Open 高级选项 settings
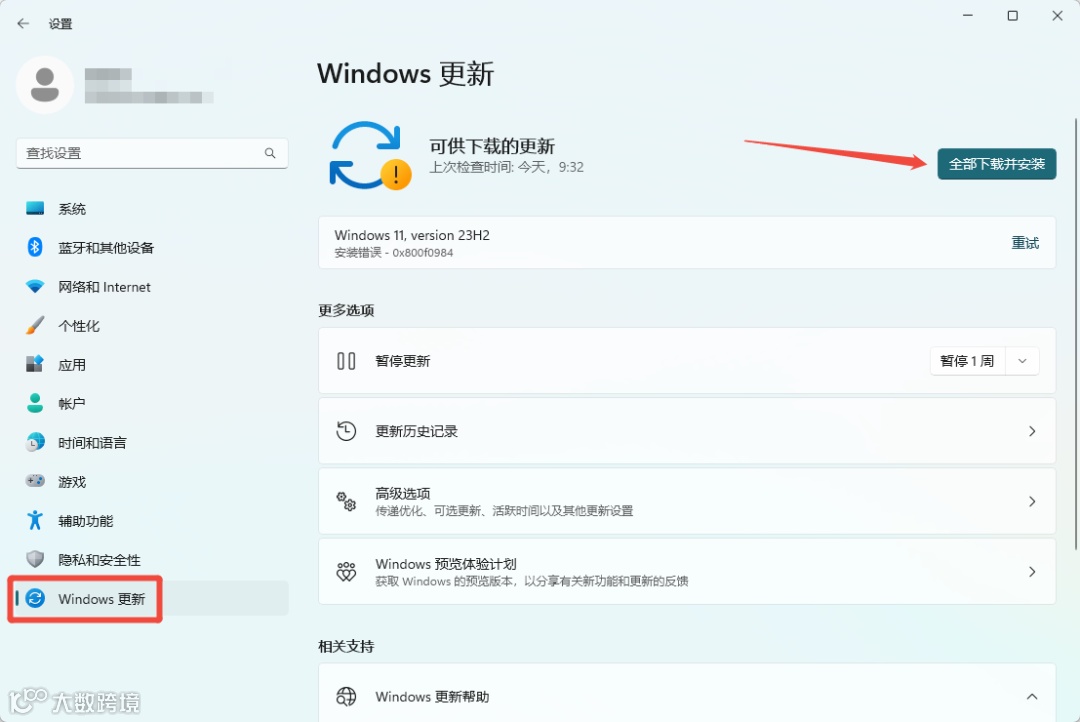This screenshot has width=1080, height=722. click(687, 501)
